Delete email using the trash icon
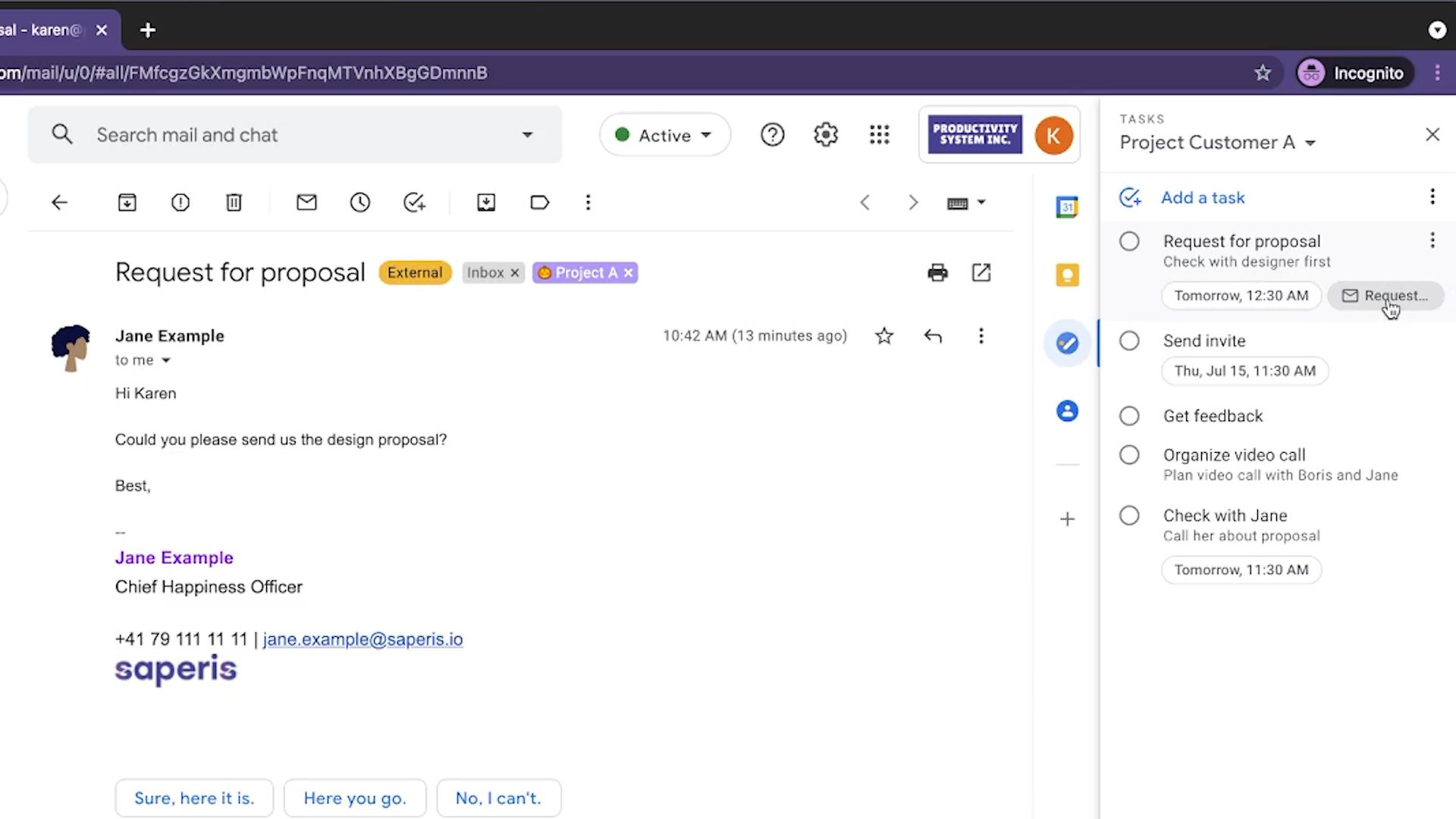This screenshot has width=1456, height=819. pyautogui.click(x=234, y=202)
